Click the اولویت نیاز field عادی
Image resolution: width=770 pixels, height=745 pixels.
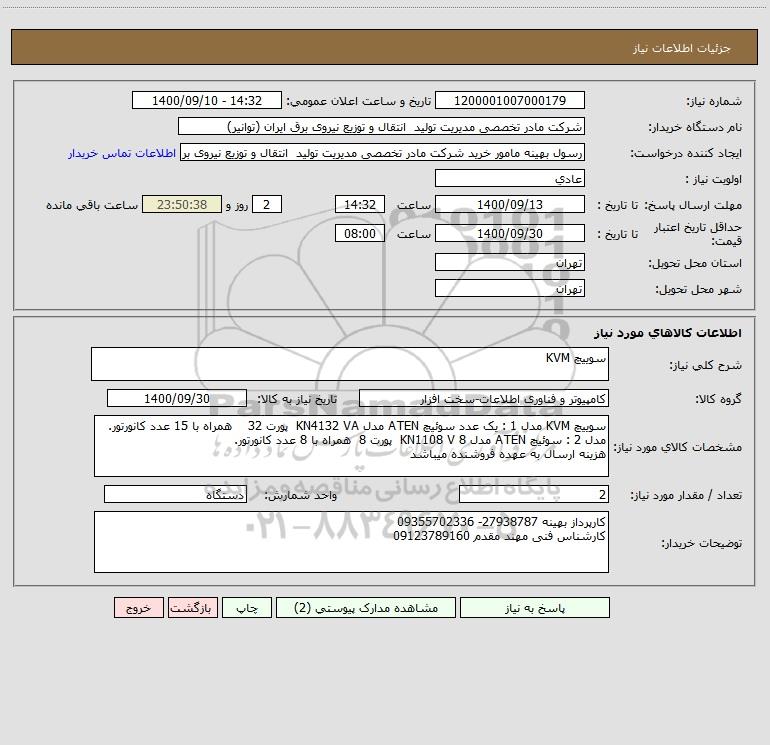coord(510,178)
